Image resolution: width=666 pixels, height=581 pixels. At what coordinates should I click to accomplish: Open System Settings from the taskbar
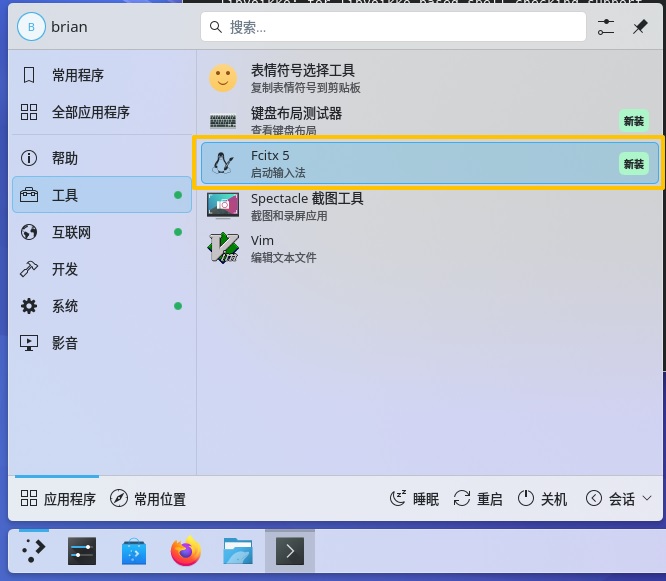point(82,551)
